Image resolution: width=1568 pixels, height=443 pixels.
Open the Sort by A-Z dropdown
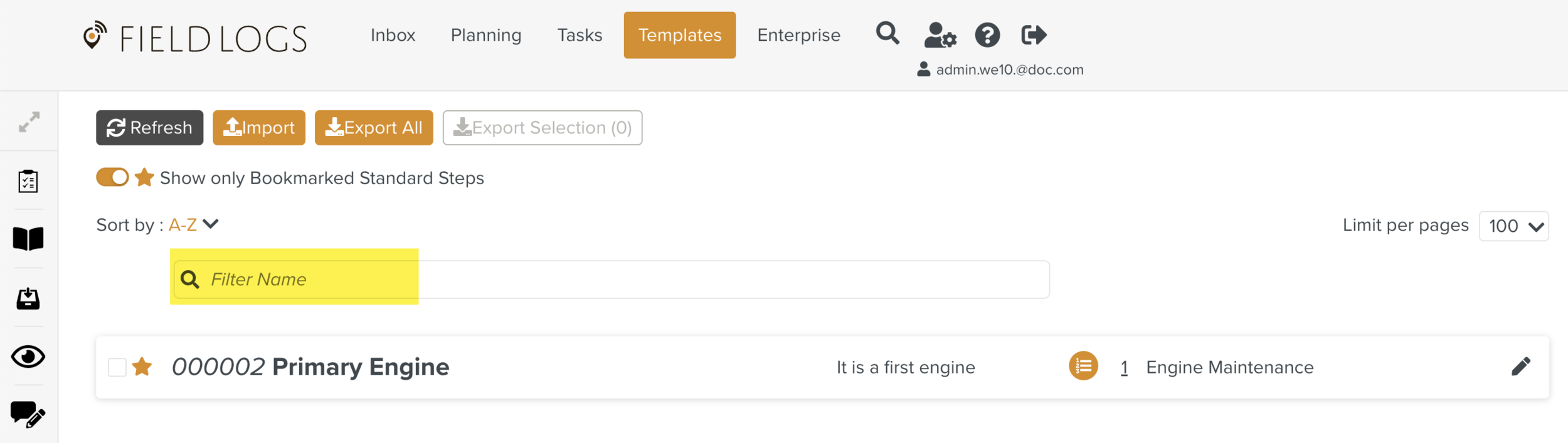tap(194, 224)
